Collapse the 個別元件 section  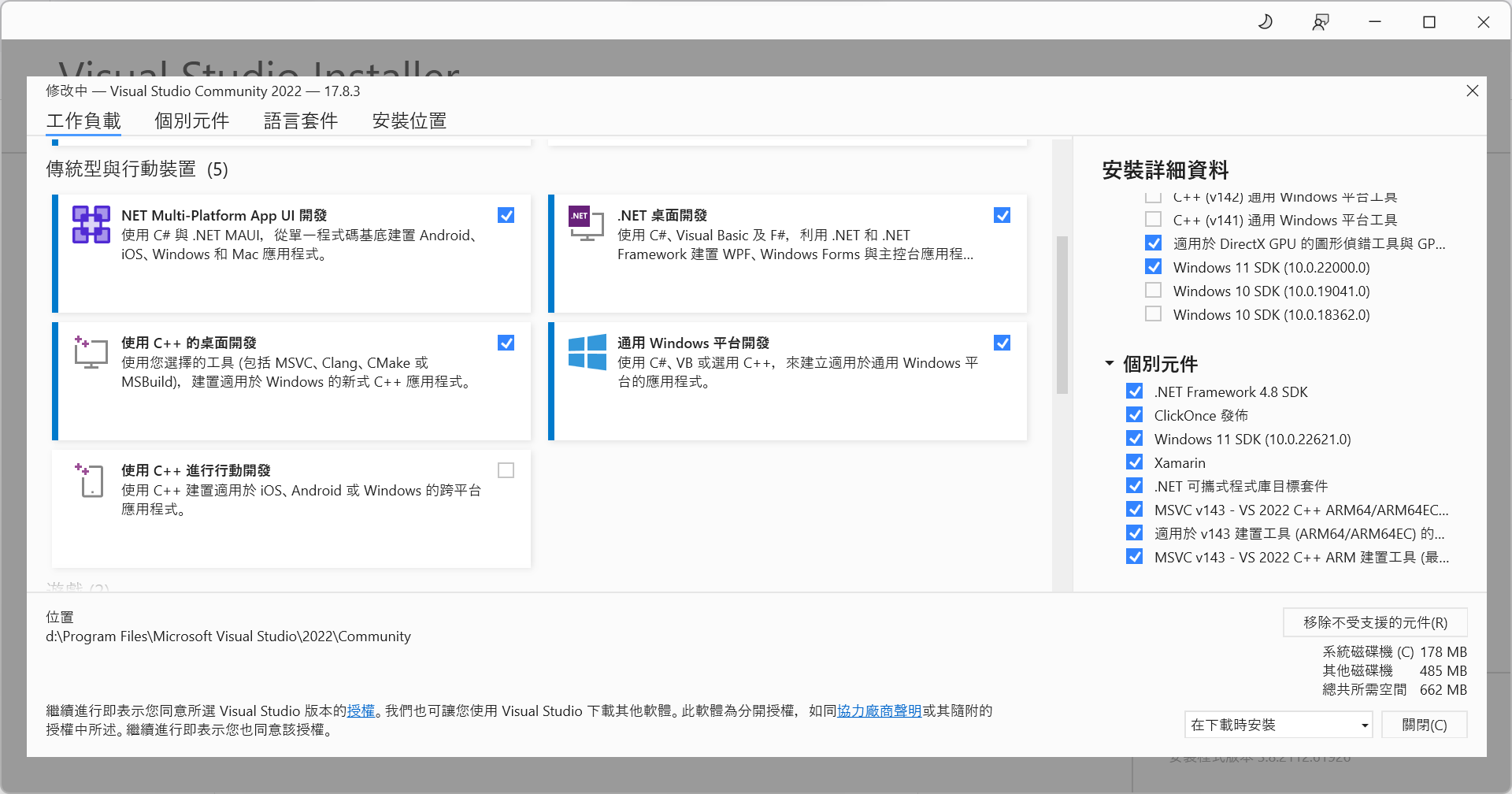coord(1110,363)
